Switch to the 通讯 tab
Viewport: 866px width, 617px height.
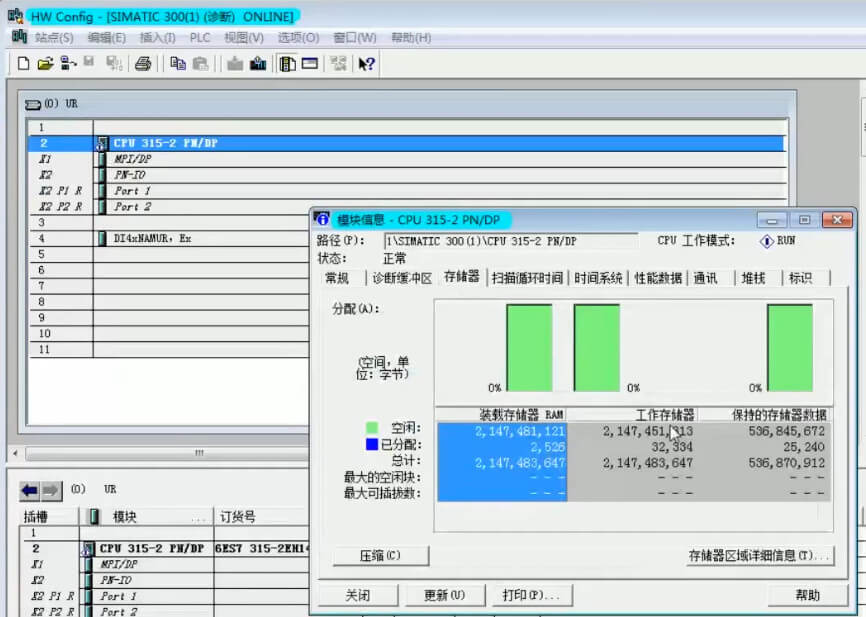point(705,278)
